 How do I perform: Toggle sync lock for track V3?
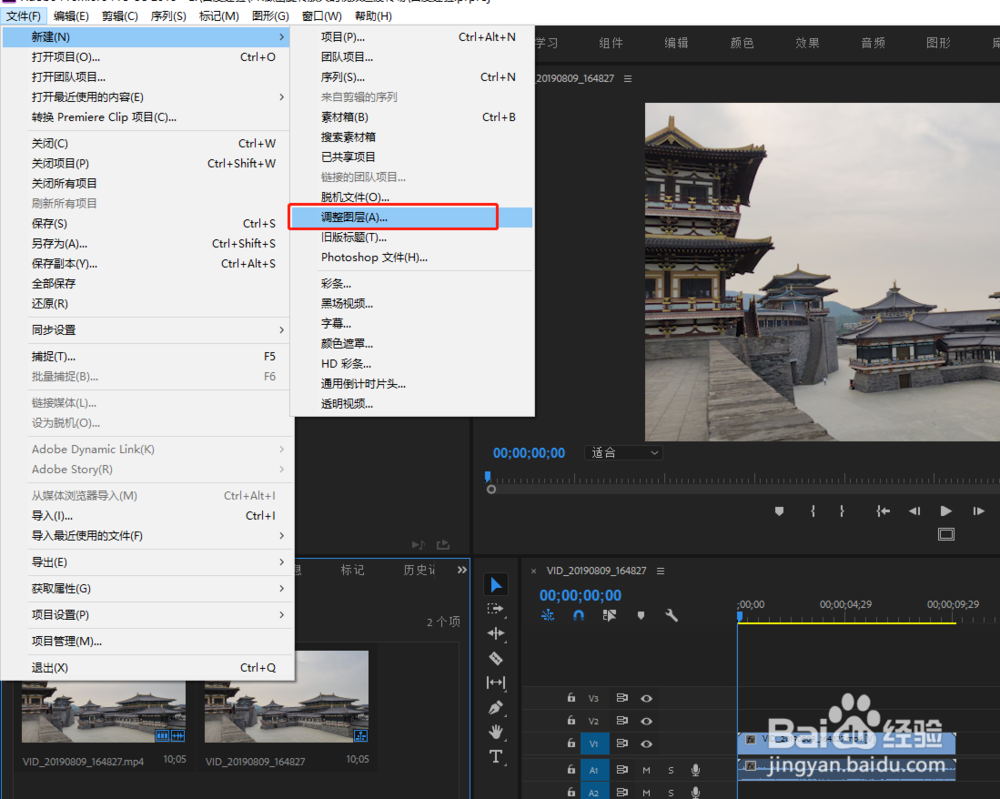tap(622, 698)
